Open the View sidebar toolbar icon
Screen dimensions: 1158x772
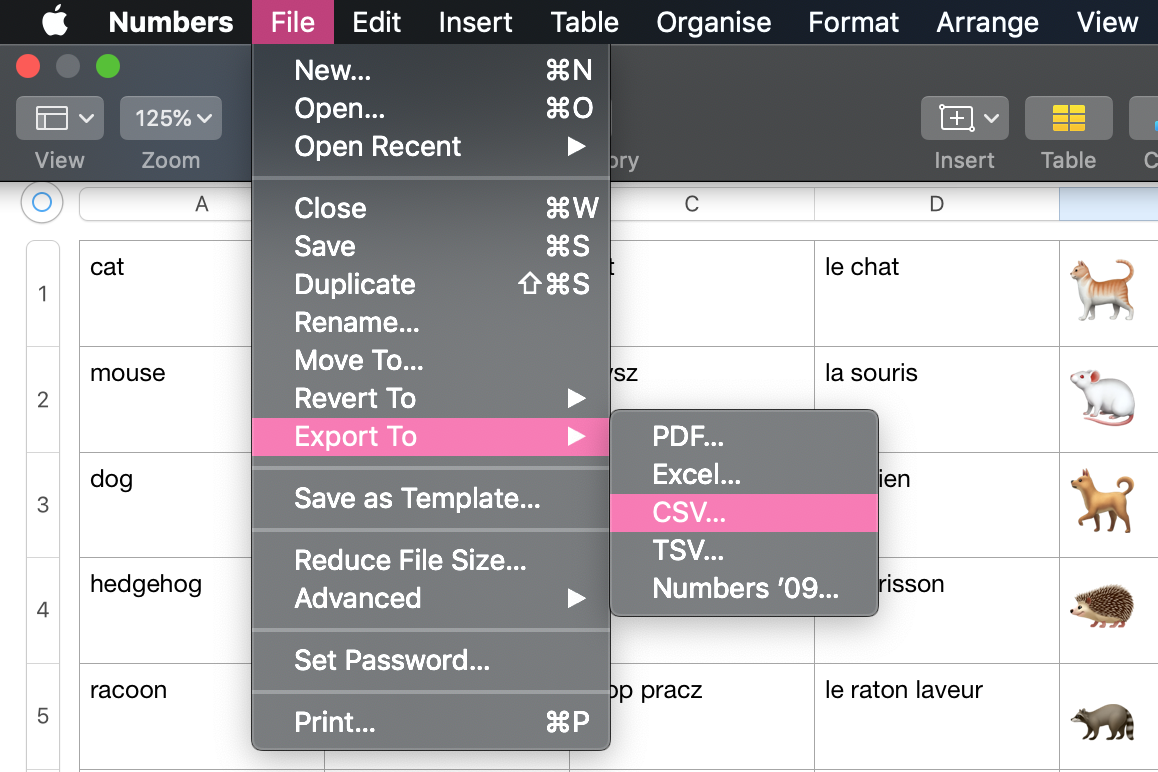click(59, 118)
